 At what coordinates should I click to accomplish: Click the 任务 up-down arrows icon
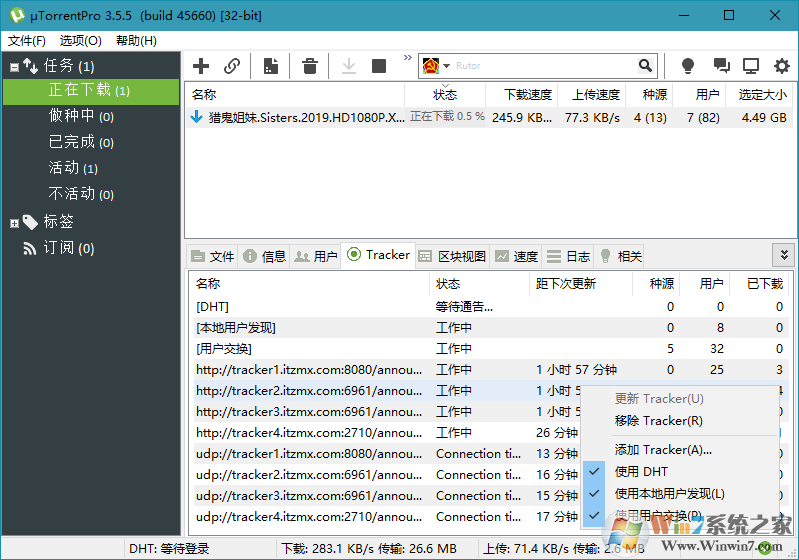pyautogui.click(x=31, y=66)
